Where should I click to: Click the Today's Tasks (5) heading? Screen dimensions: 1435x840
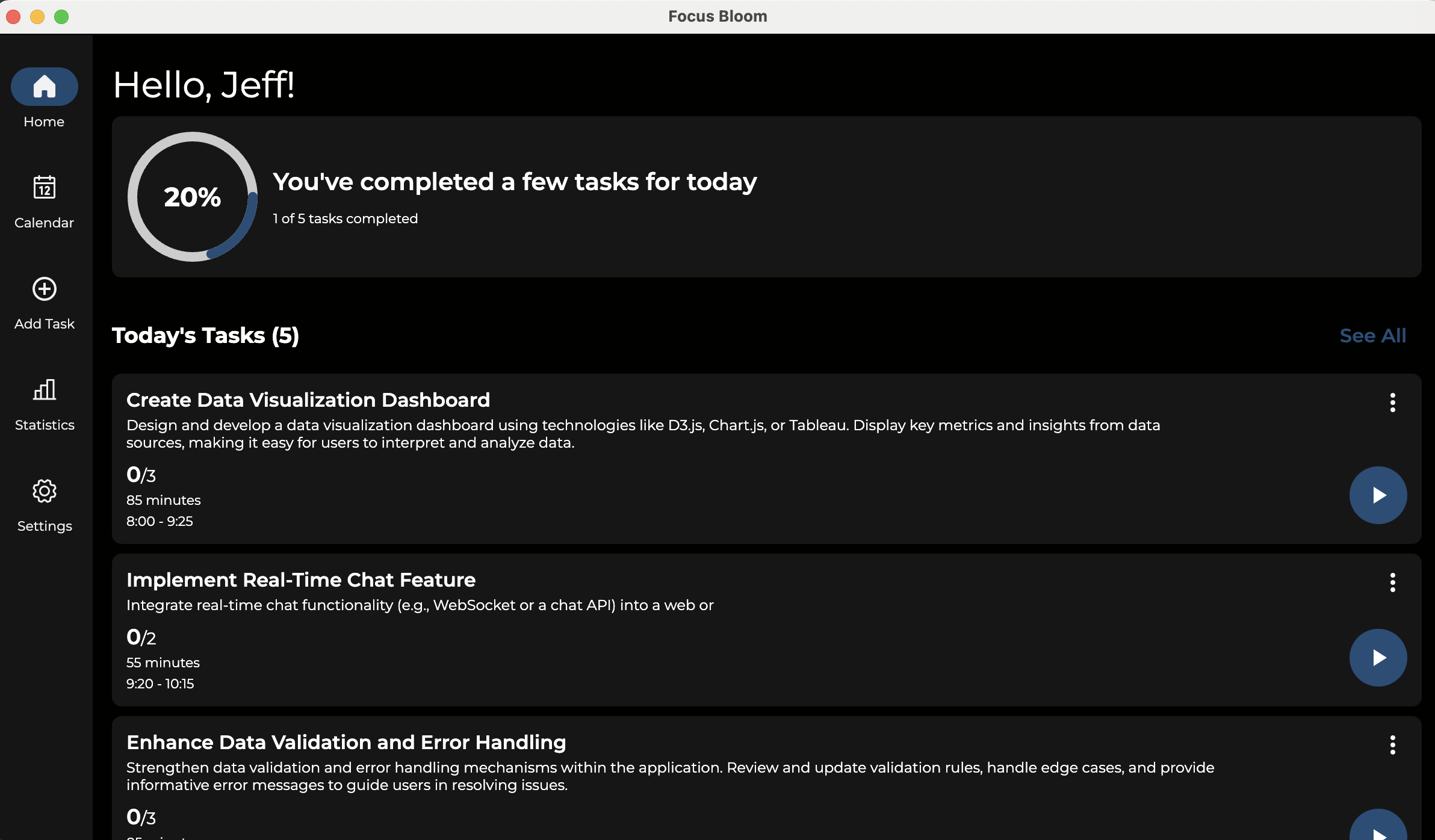[205, 336]
